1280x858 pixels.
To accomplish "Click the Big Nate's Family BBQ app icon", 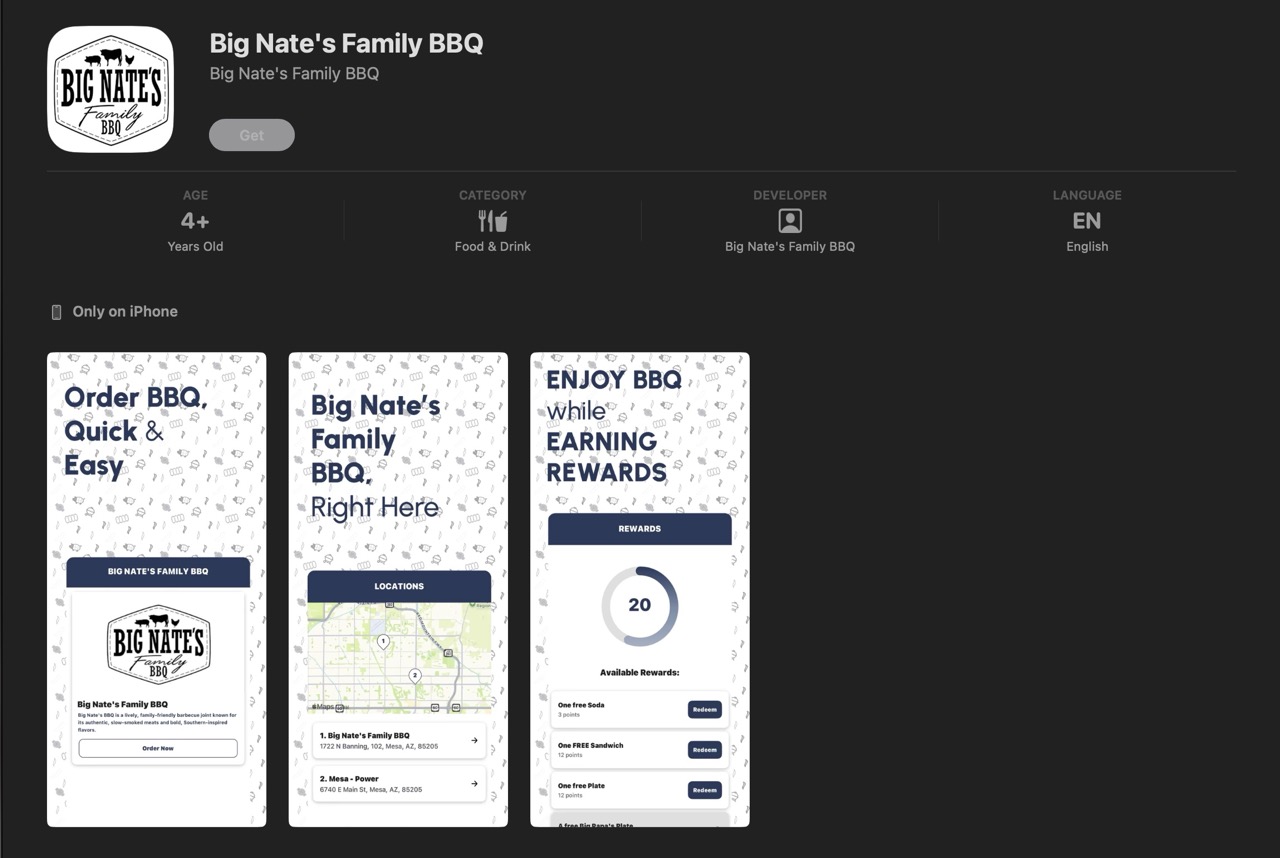I will point(111,89).
